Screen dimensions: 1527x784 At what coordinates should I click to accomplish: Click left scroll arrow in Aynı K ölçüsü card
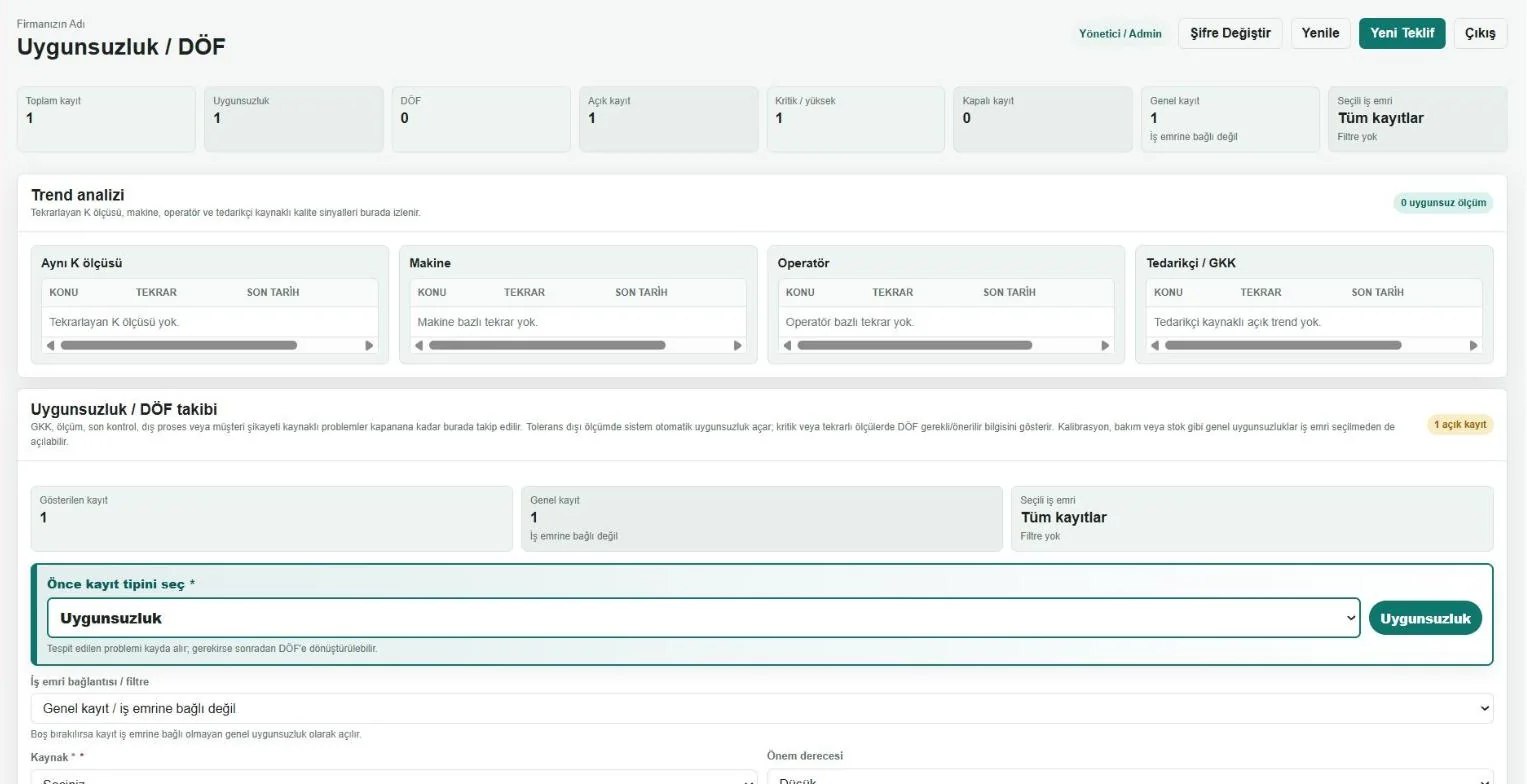[x=50, y=346]
